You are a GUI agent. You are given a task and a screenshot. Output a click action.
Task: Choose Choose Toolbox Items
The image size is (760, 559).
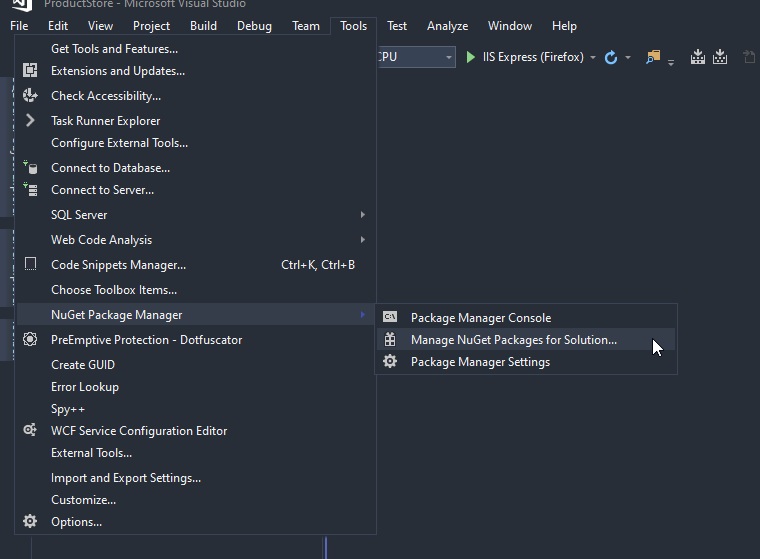click(196, 289)
